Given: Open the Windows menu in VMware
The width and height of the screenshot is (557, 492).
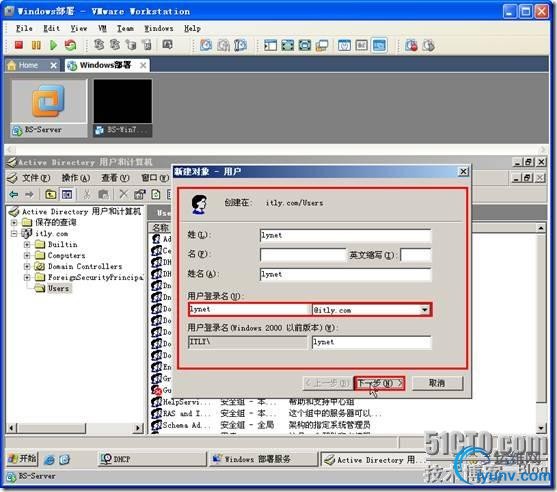Looking at the screenshot, I should 158,28.
